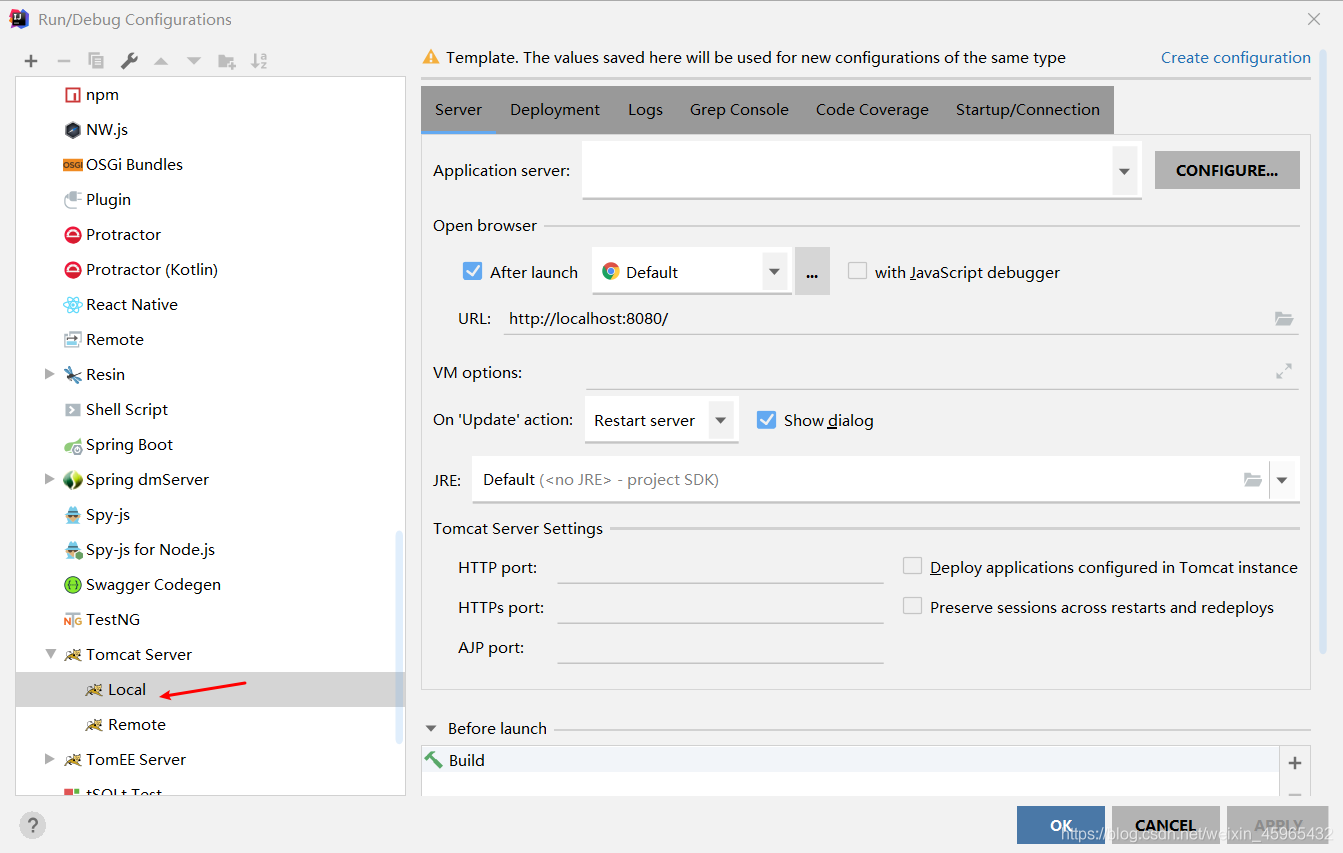Click the HTTP port input field
The width and height of the screenshot is (1343, 853).
coord(720,567)
